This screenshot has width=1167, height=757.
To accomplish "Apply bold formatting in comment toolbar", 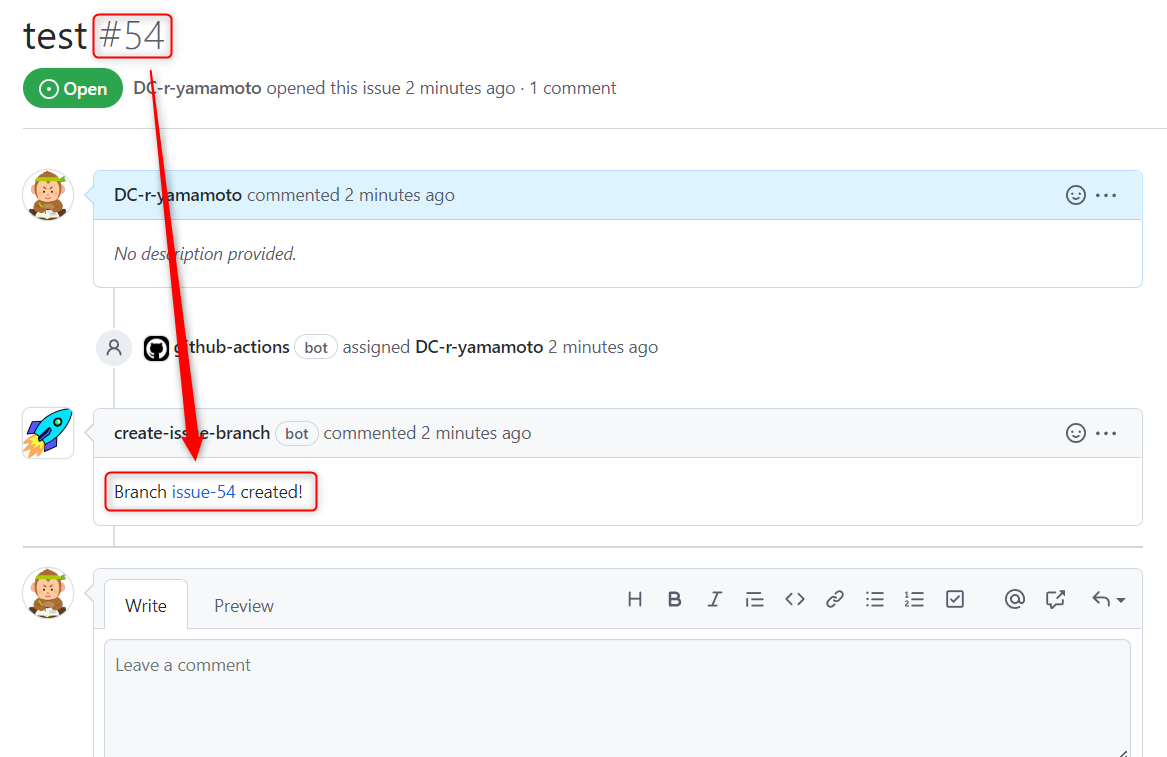I will point(674,599).
